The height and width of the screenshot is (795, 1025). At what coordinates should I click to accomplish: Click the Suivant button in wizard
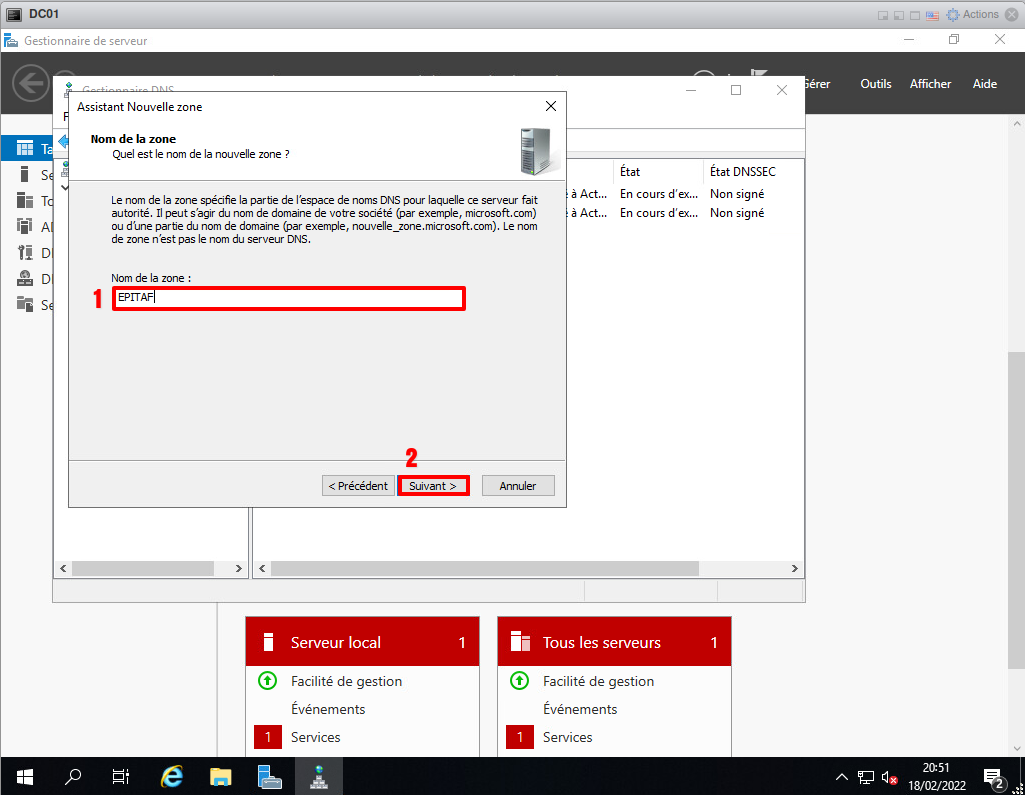433,486
